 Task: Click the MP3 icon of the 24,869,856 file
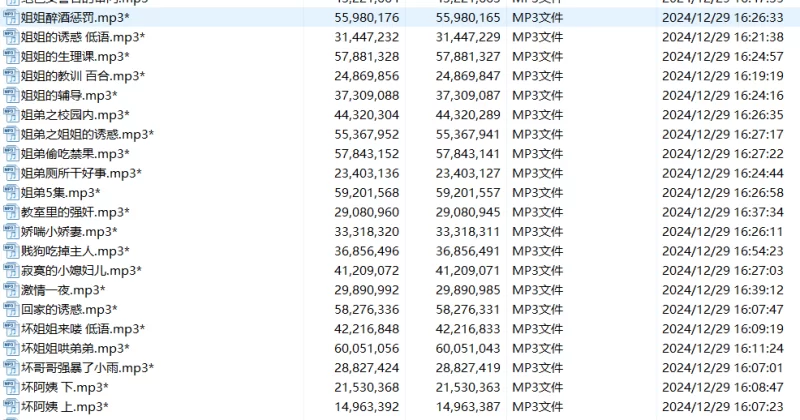11,76
